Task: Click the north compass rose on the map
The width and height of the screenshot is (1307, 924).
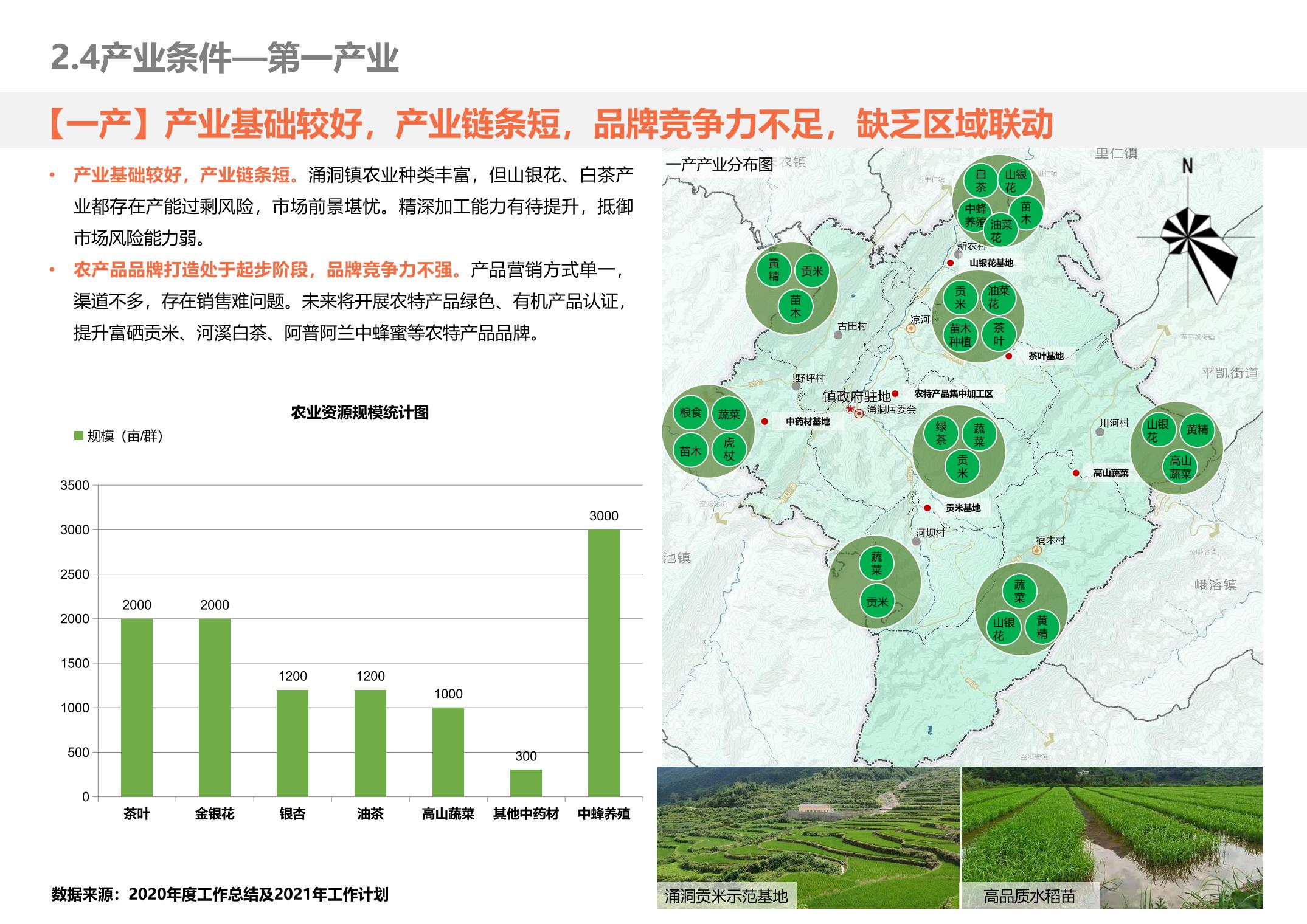Action: click(1195, 231)
